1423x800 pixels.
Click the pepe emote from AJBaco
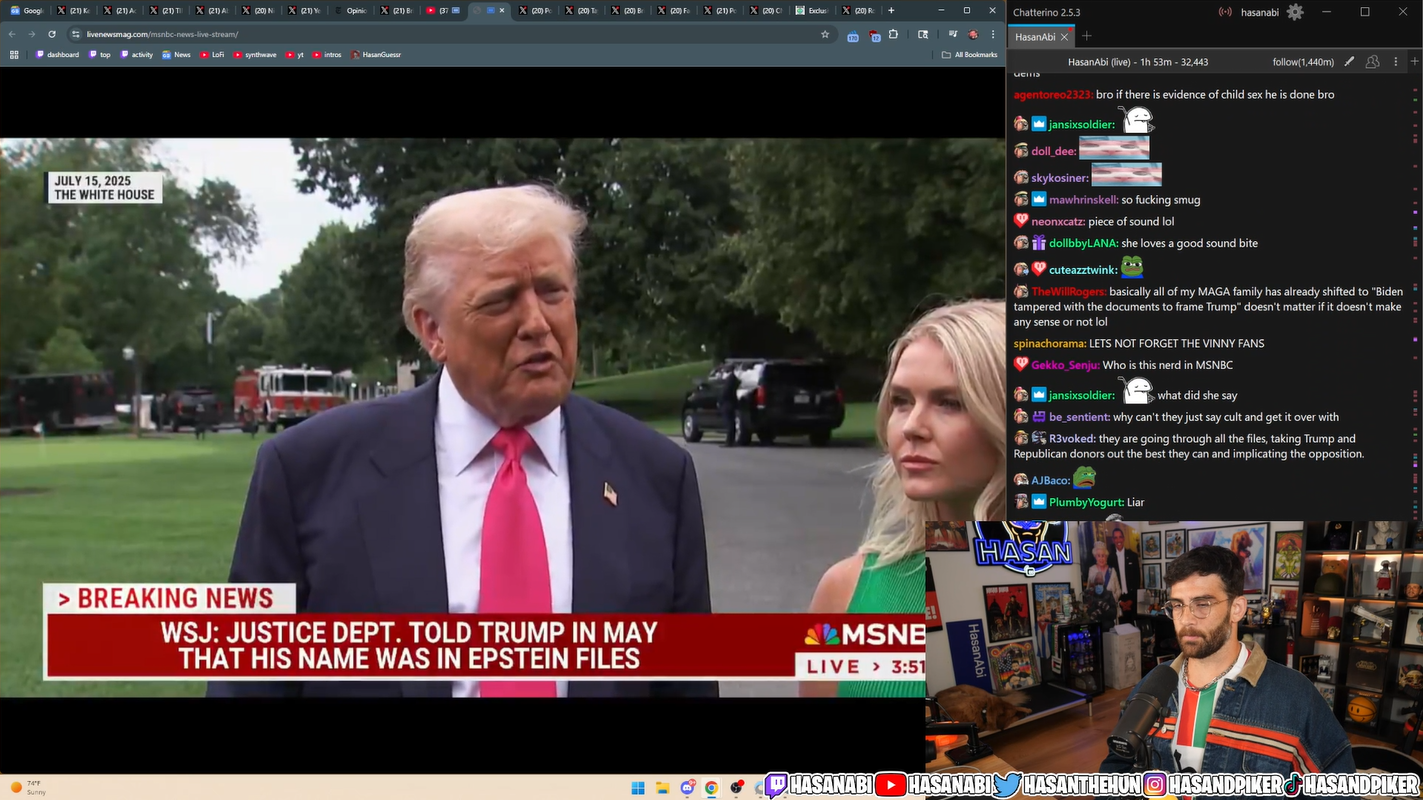(1084, 478)
